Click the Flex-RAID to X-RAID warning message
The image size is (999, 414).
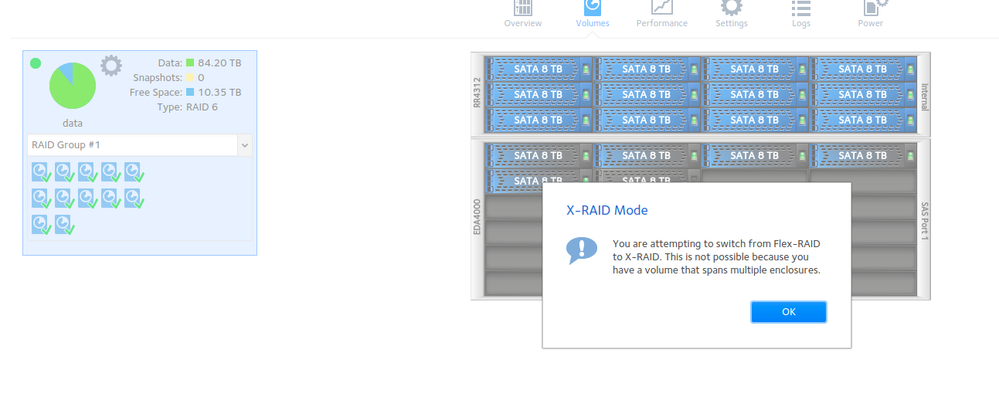tap(717, 257)
